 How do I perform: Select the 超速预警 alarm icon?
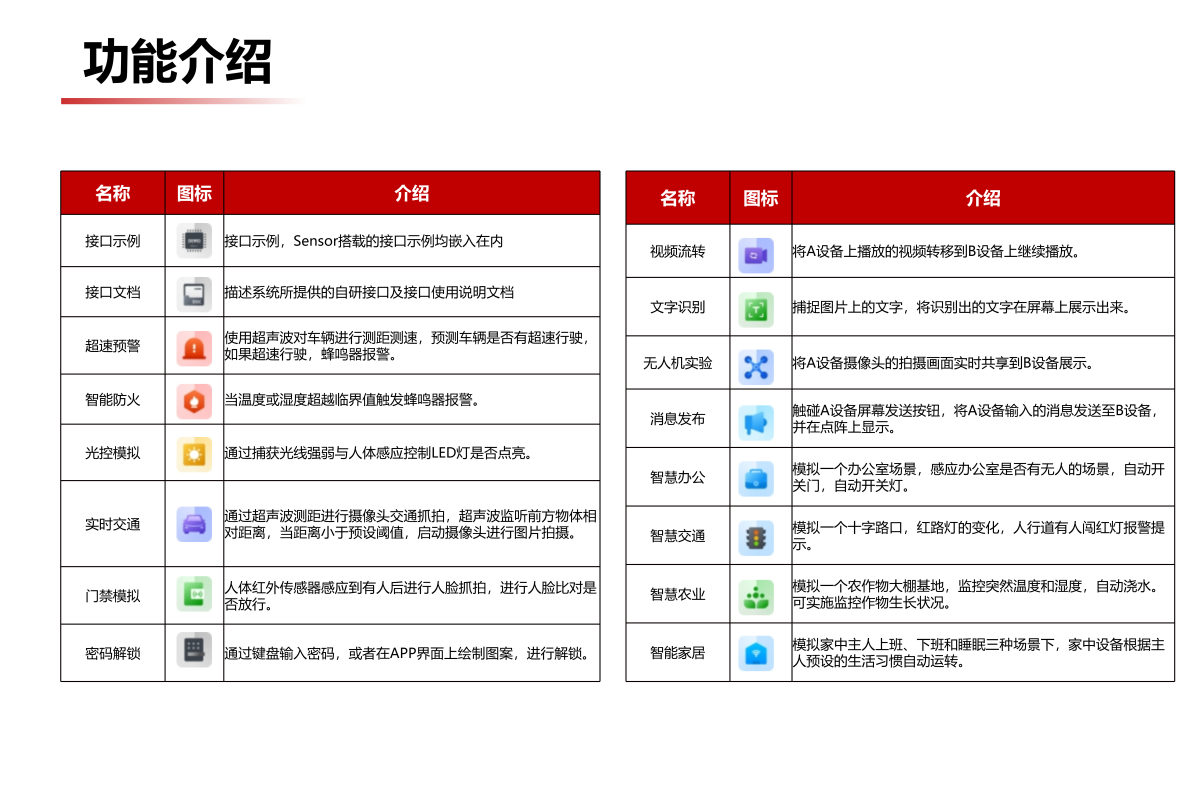[x=194, y=345]
